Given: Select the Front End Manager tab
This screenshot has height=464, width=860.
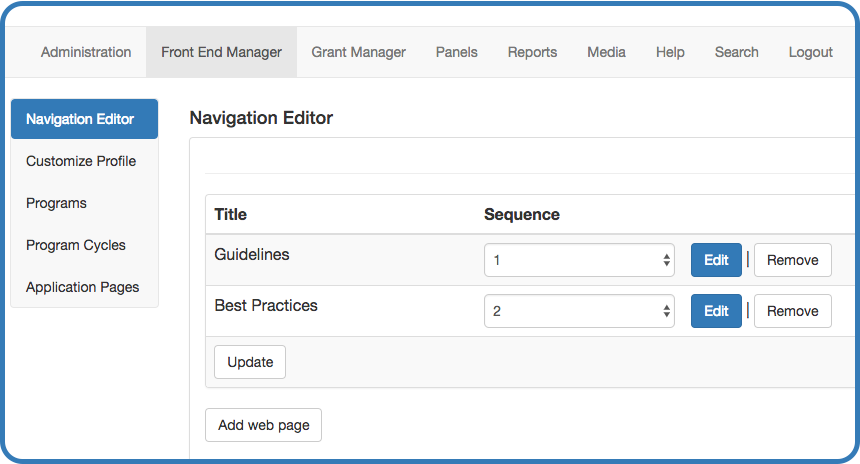Looking at the screenshot, I should click(221, 52).
